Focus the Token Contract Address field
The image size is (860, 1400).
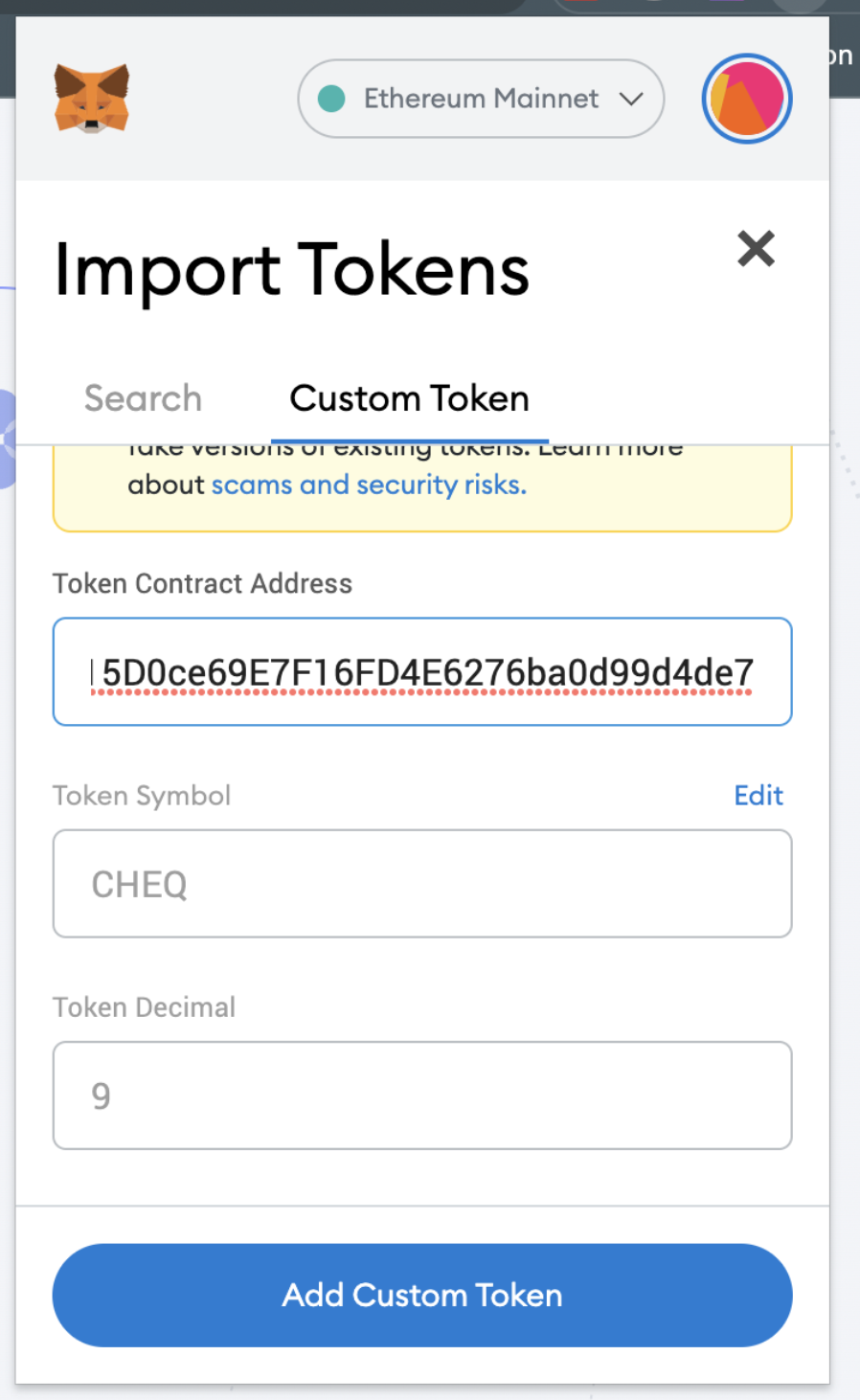pos(422,671)
